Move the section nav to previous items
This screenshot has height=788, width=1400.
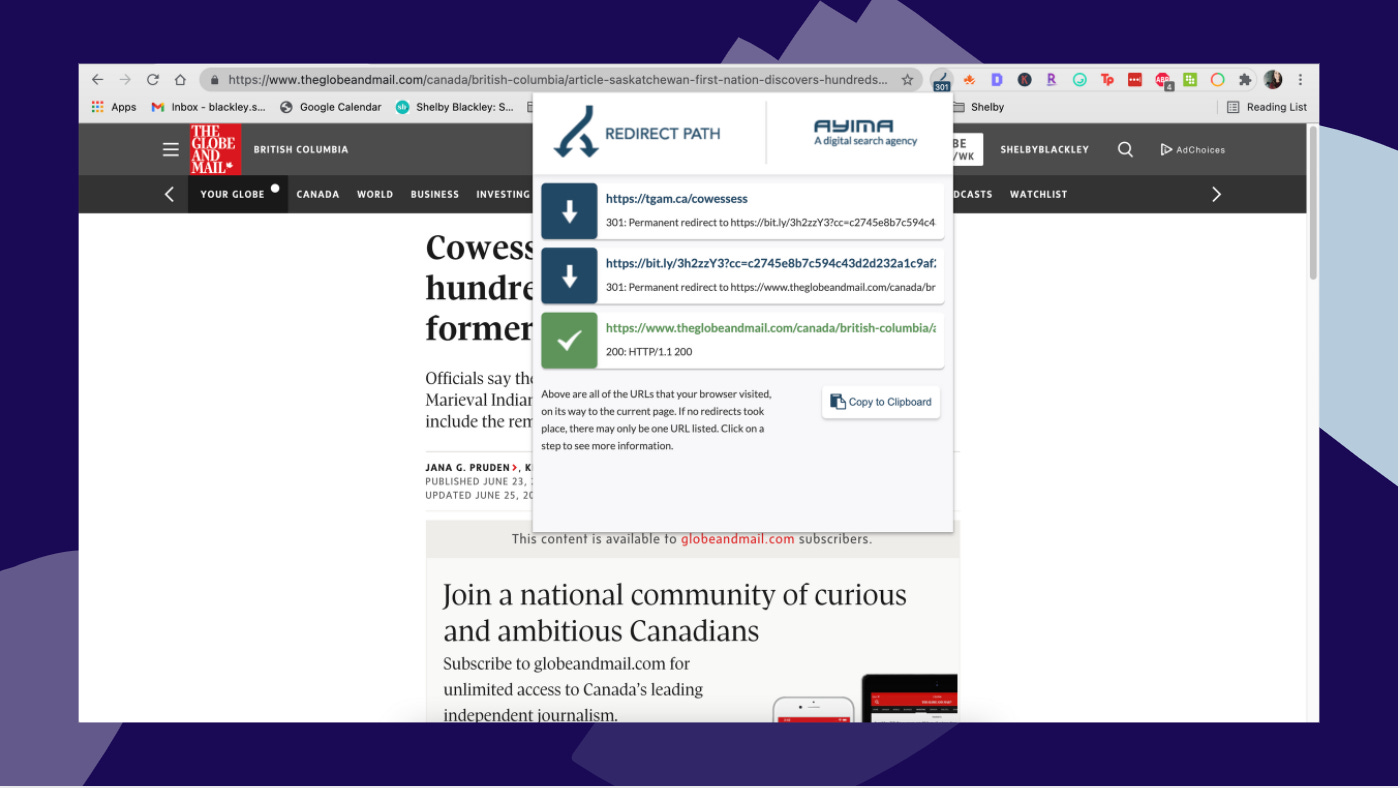pyautogui.click(x=169, y=194)
